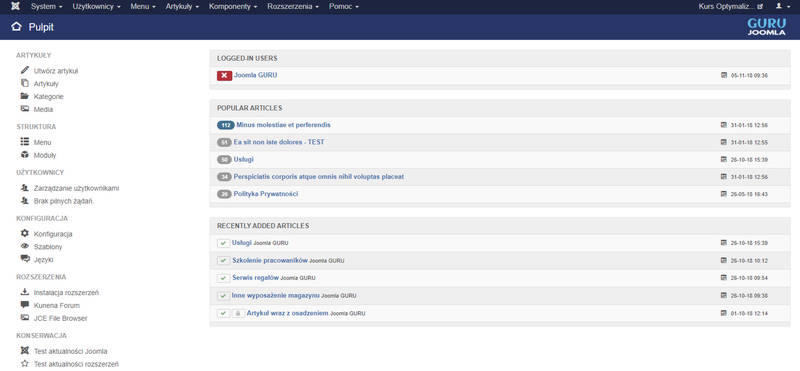This screenshot has height=371, width=800.
Task: Open Kunena Forum from sidebar
Action: (57, 305)
